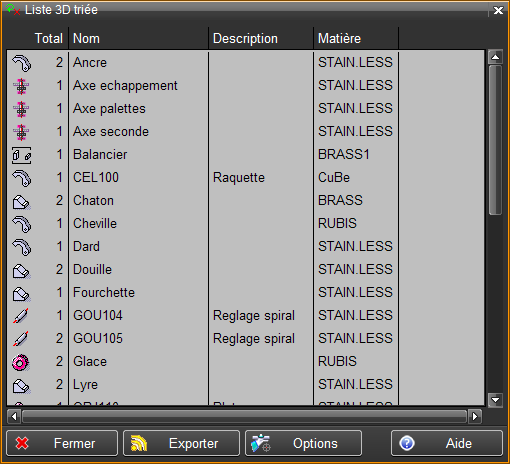This screenshot has height=464, width=510.
Task: Select the Axe echappement axis icon
Action: tap(21, 86)
